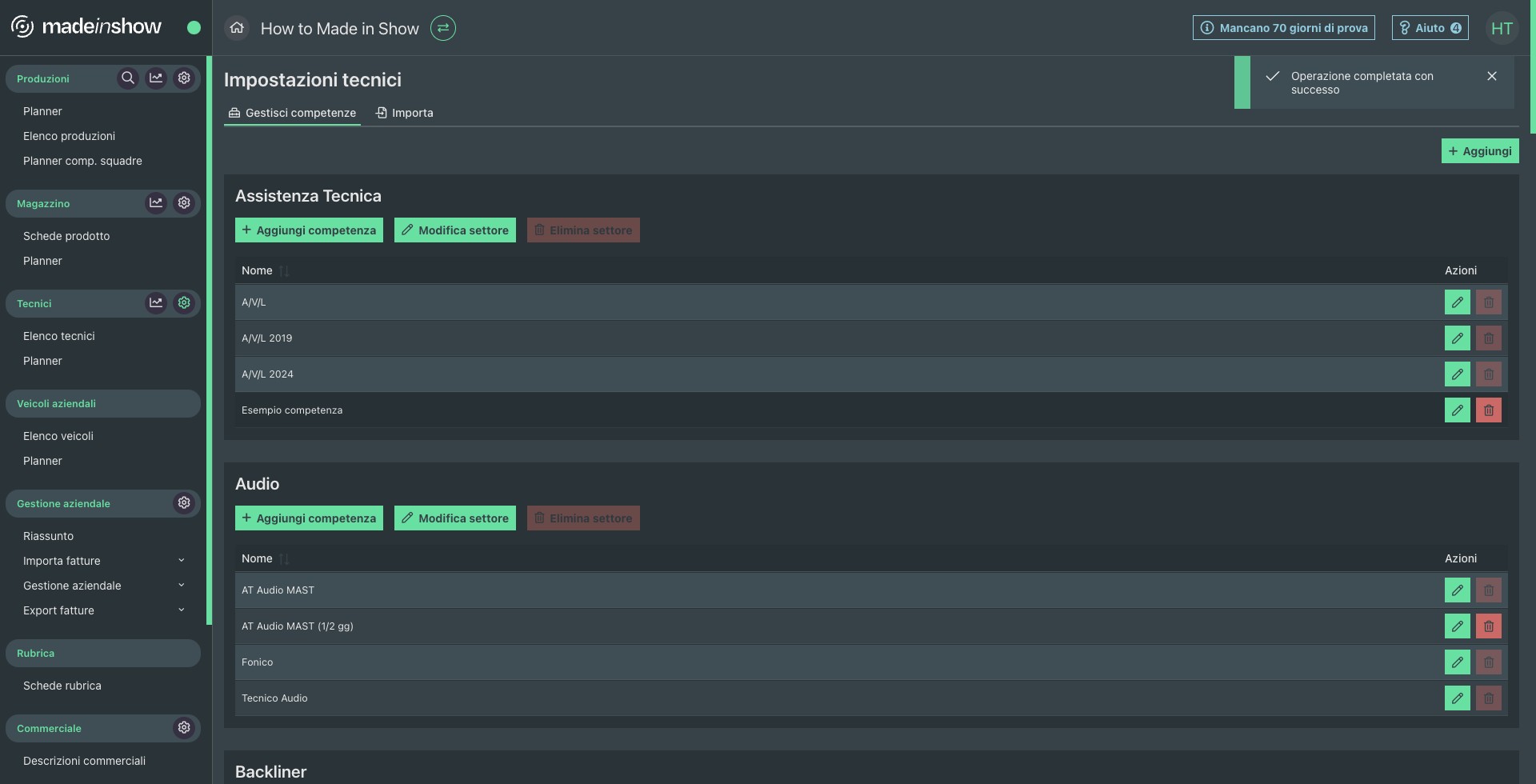Expand Gestione aziendale submenu item
The height and width of the screenshot is (784, 1536).
(x=182, y=586)
